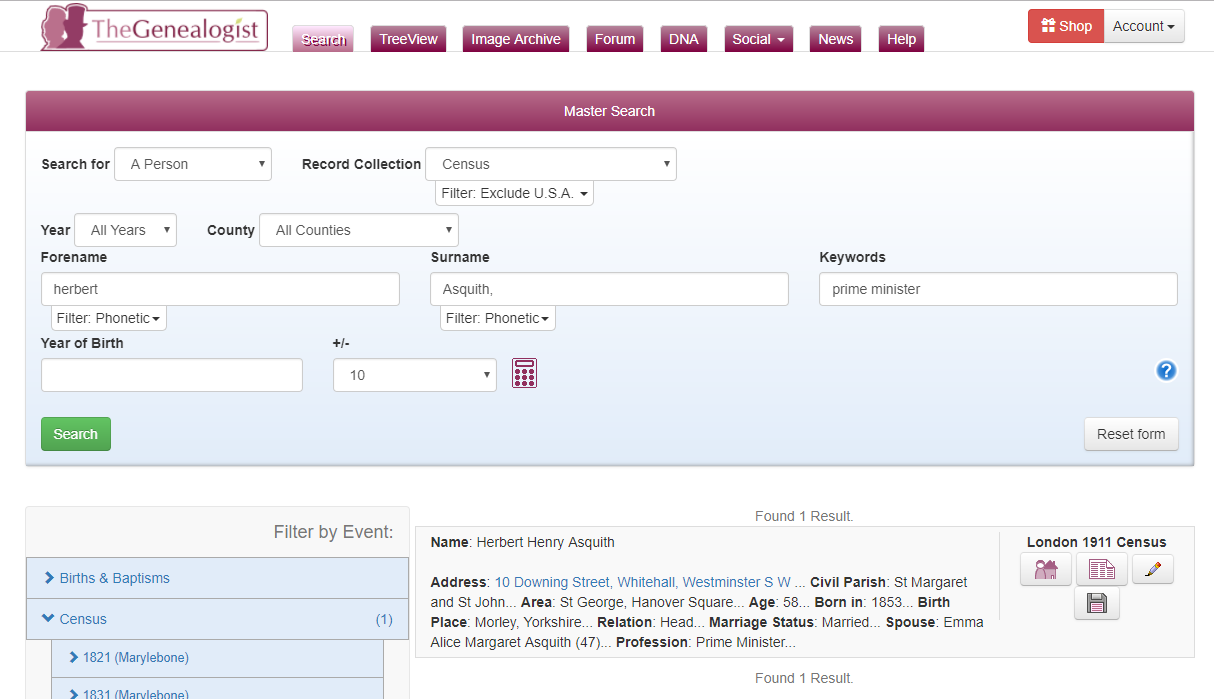Save the record using the floppy disk icon
The width and height of the screenshot is (1214, 699).
pyautogui.click(x=1097, y=604)
